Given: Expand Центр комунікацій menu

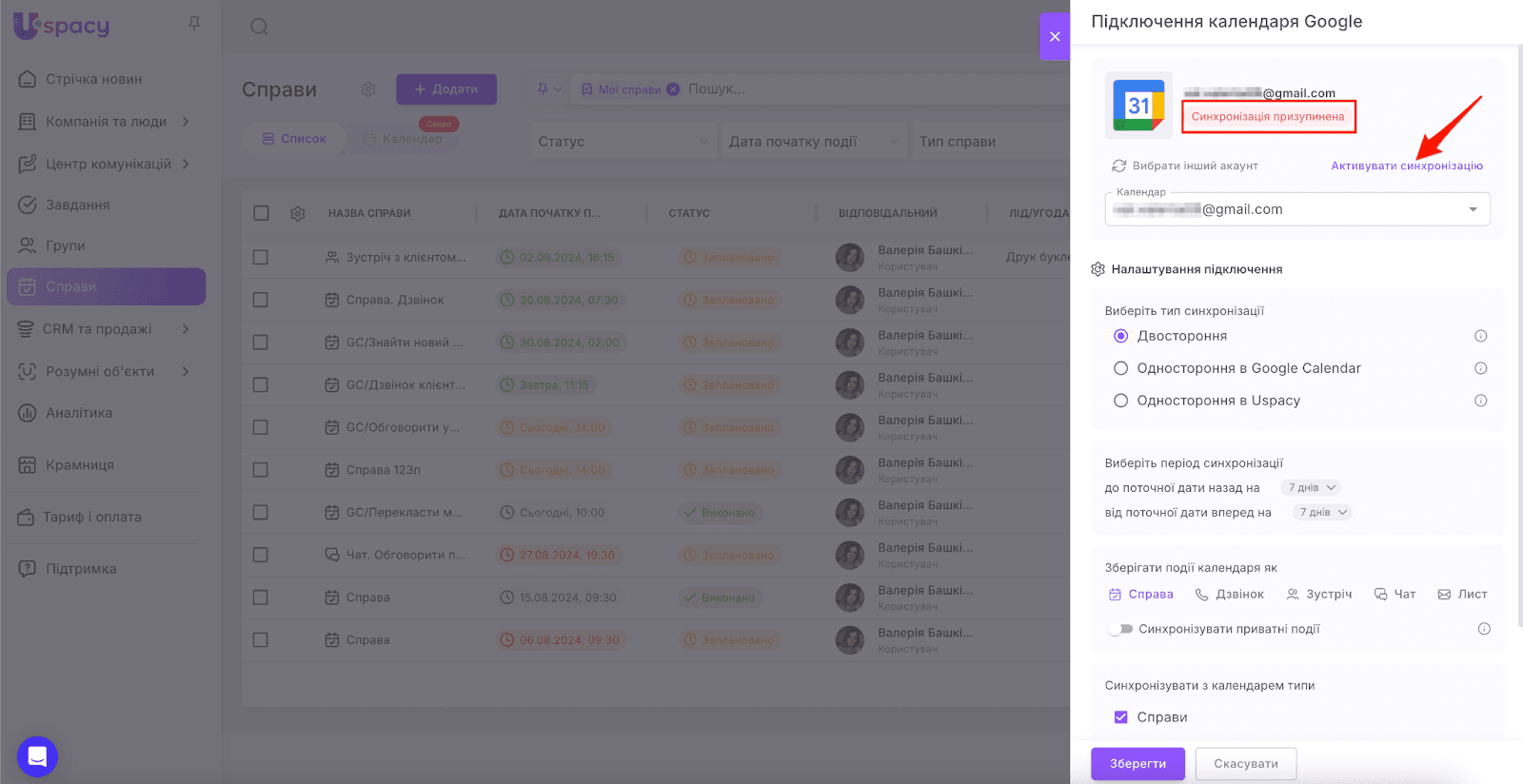Looking at the screenshot, I should (186, 164).
